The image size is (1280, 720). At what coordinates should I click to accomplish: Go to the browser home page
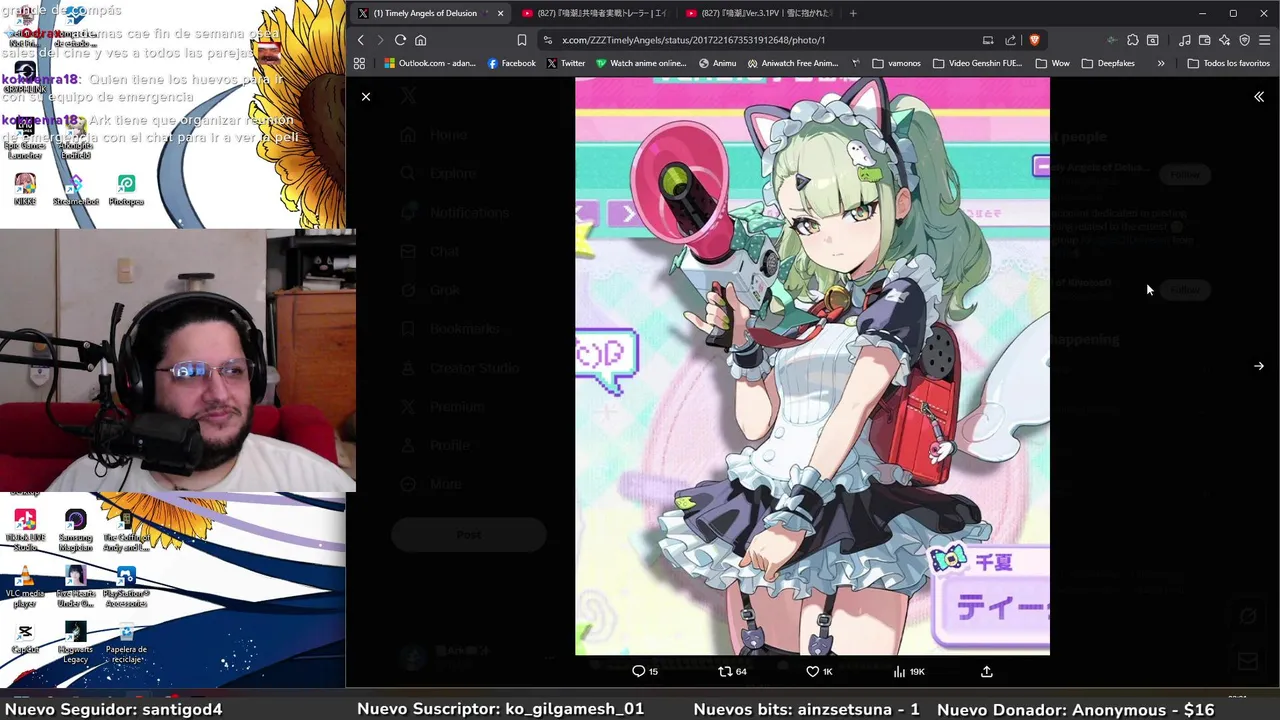click(421, 40)
